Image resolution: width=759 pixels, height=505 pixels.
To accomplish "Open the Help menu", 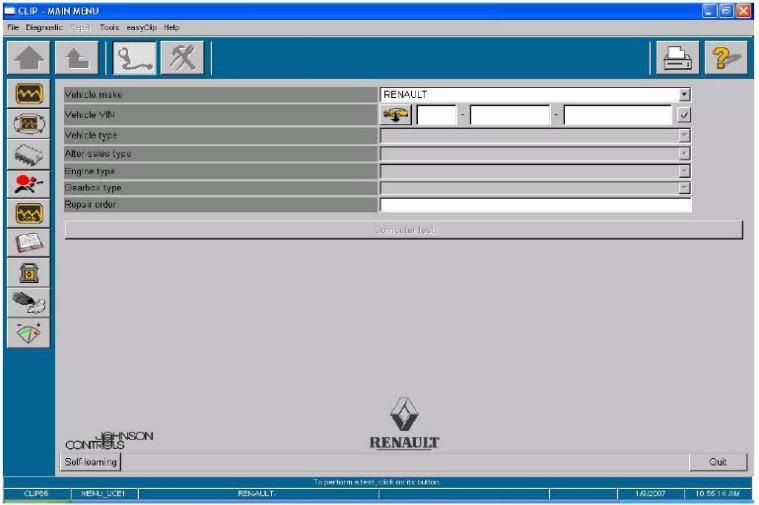I will [171, 28].
